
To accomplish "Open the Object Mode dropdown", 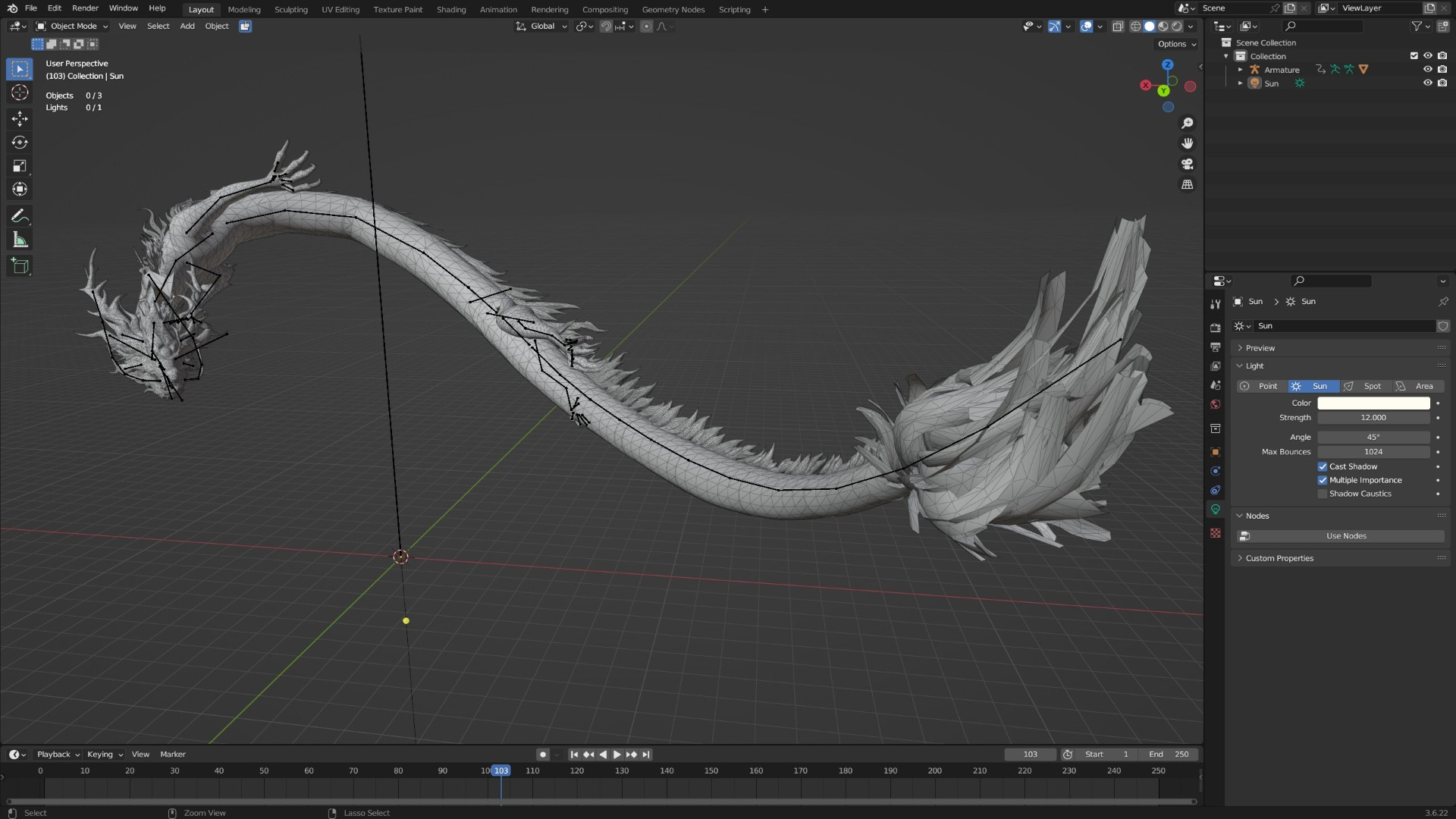I will 73,27.
